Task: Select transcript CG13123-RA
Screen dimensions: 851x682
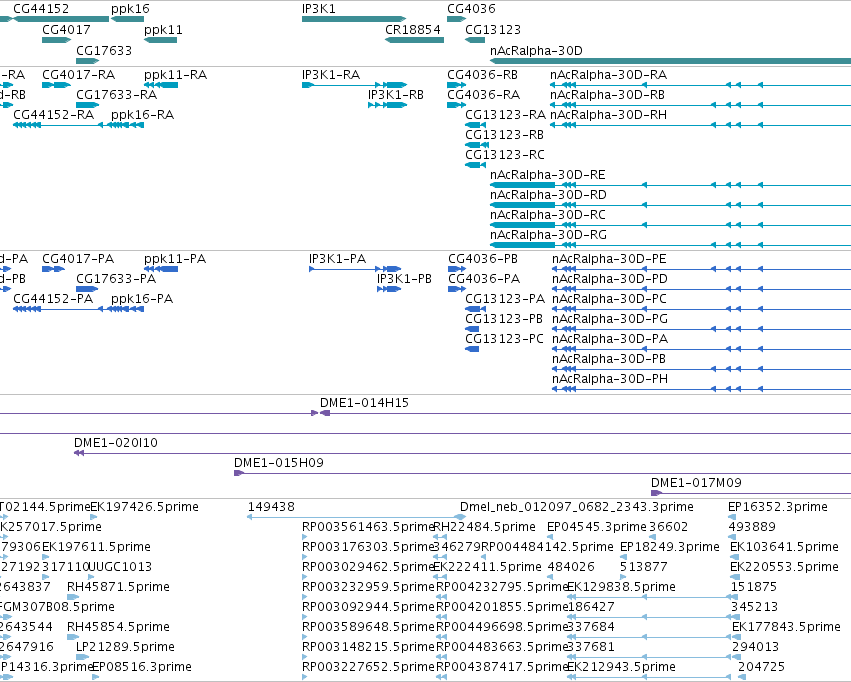Action: pos(505,114)
